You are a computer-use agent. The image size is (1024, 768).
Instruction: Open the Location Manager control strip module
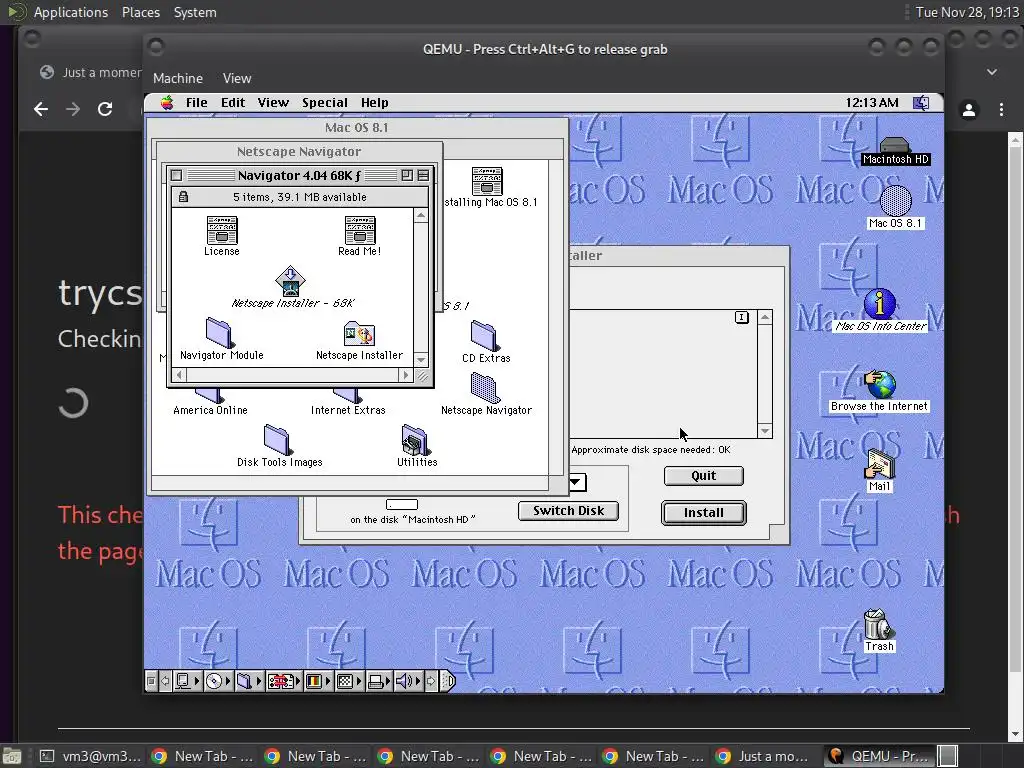tap(283, 681)
